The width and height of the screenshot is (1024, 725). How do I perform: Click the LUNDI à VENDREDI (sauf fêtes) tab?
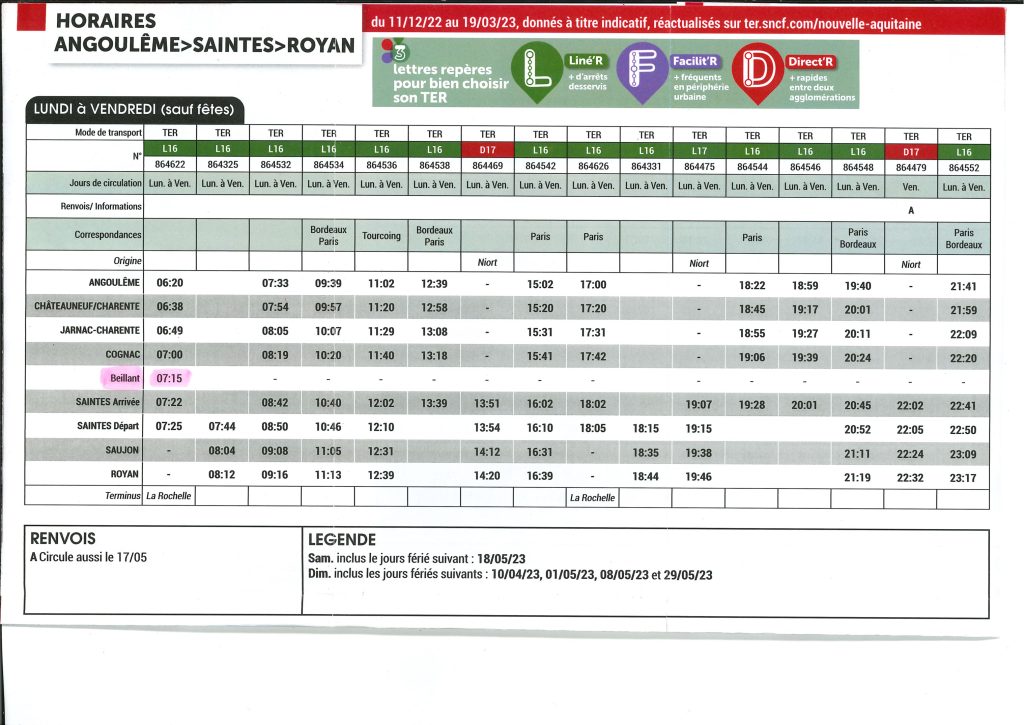pos(134,110)
